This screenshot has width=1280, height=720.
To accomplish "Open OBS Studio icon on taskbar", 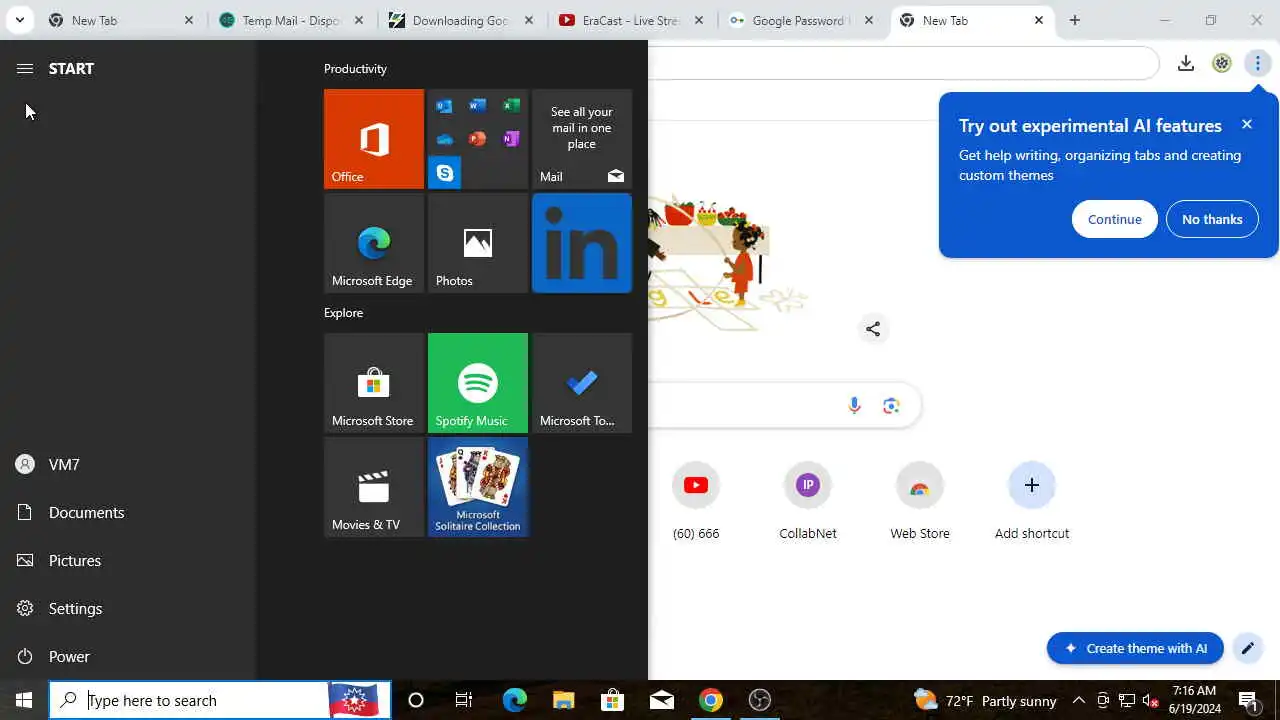I will [760, 700].
